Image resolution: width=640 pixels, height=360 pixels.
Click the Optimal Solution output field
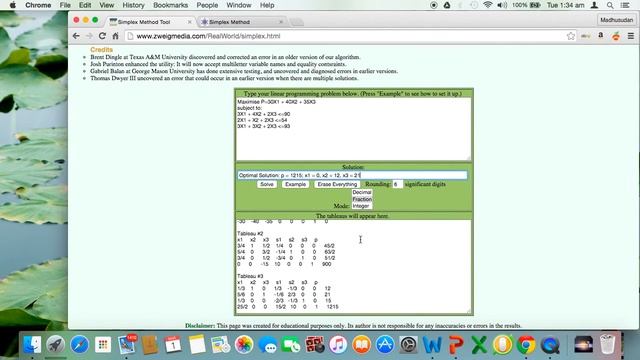tap(352, 175)
